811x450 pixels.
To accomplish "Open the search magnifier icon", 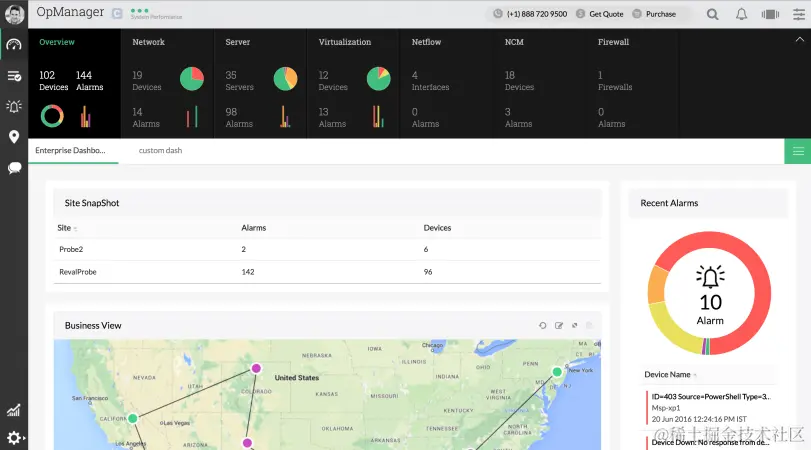I will [712, 14].
